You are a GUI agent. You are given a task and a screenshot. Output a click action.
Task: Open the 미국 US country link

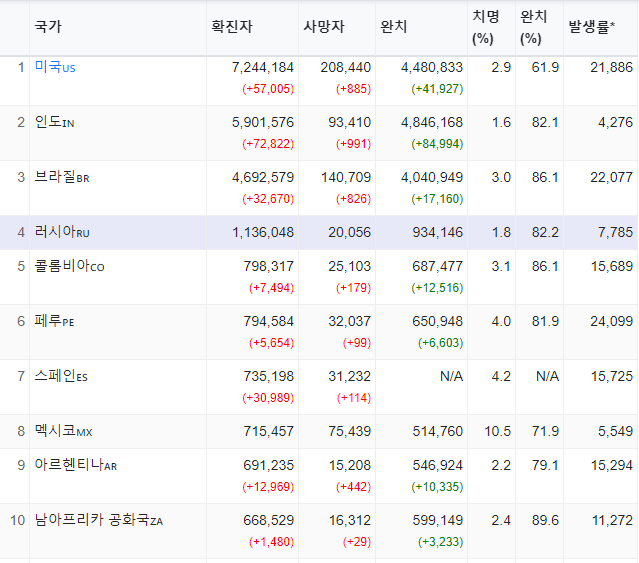tap(55, 67)
